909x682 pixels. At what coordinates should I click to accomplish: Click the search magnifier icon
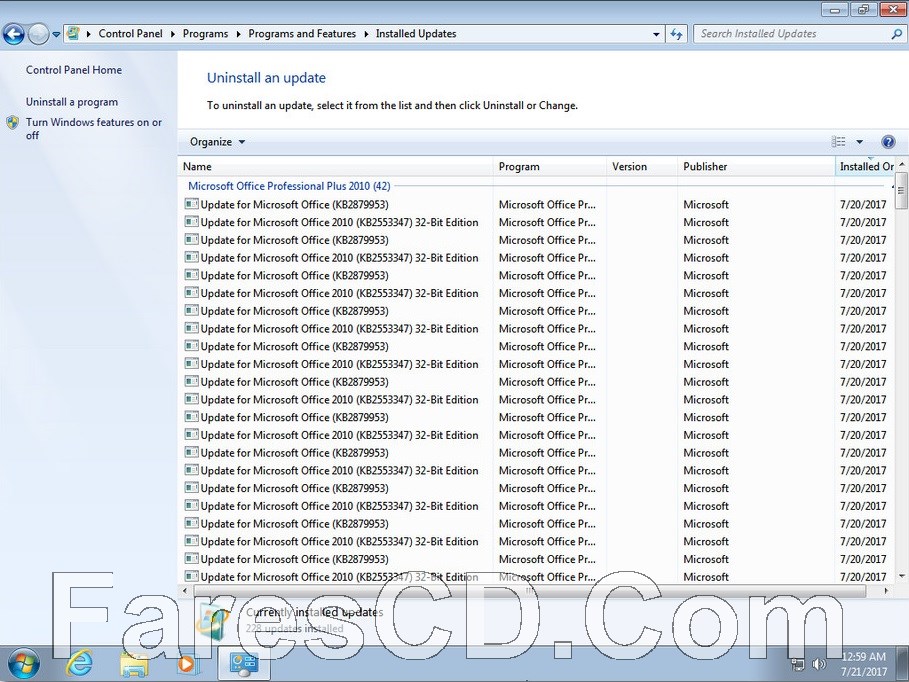[896, 34]
